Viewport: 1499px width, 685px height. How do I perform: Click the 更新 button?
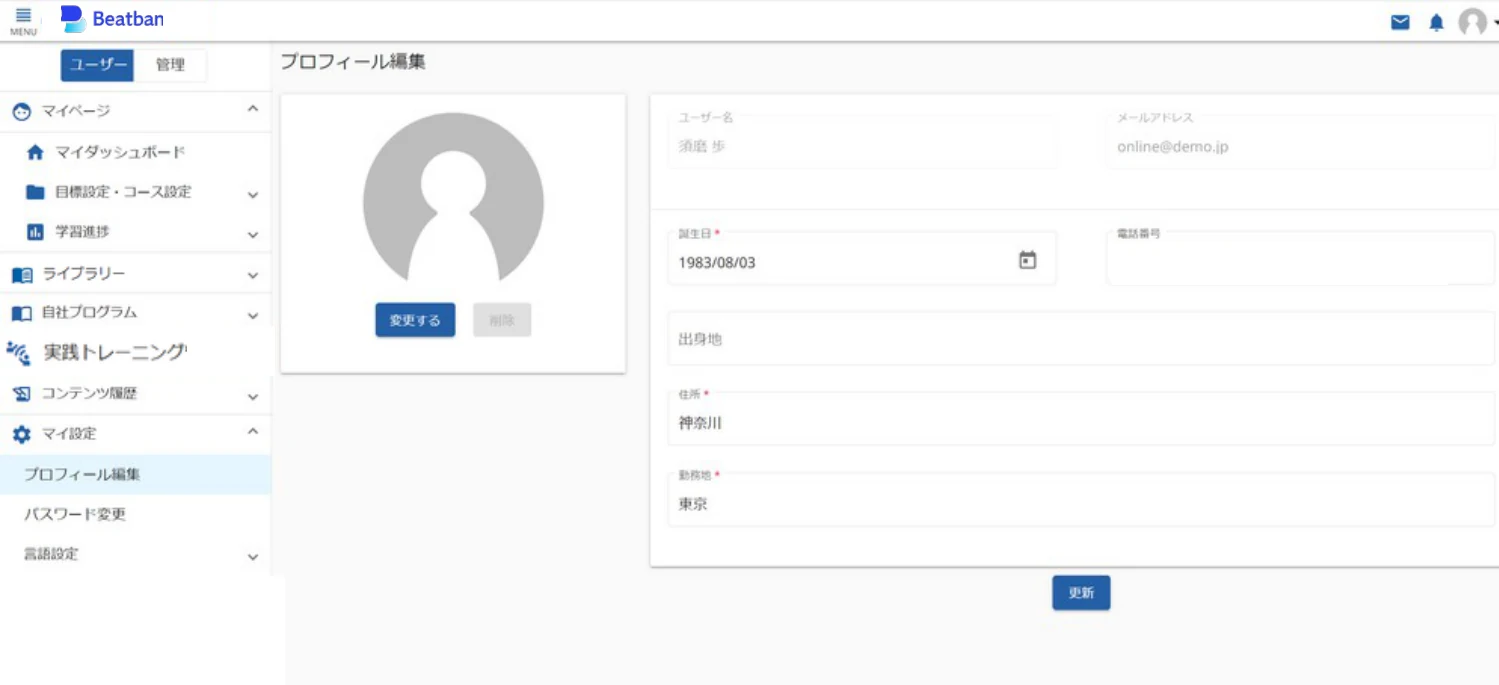tap(1081, 593)
